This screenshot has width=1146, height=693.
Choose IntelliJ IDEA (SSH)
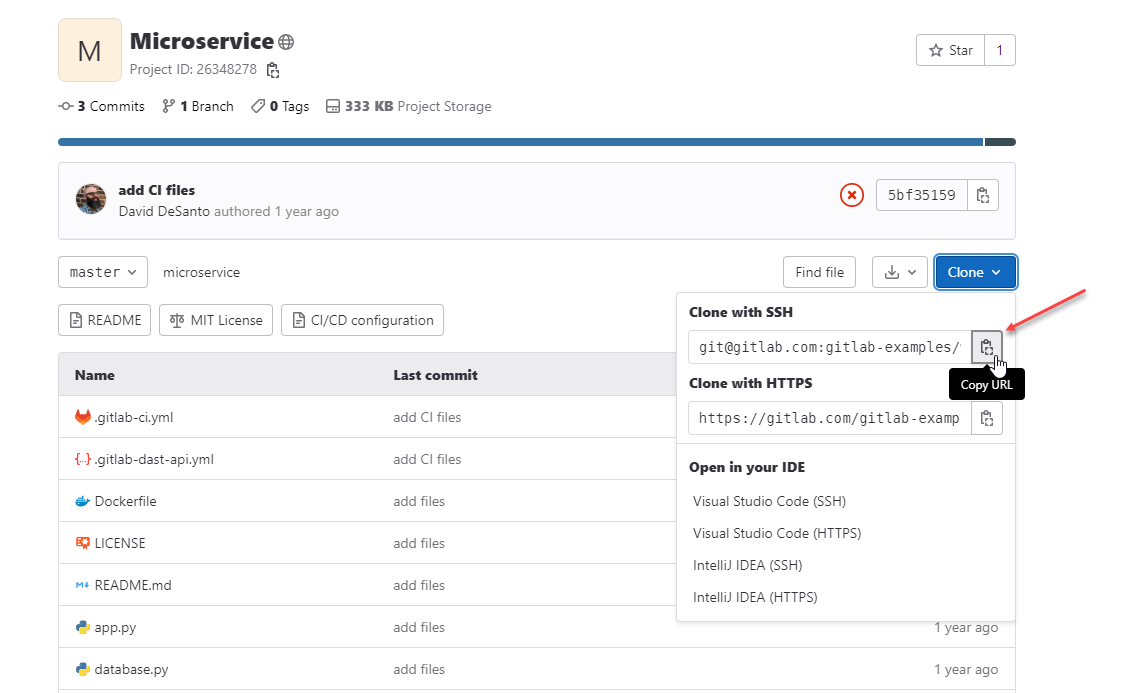click(747, 566)
